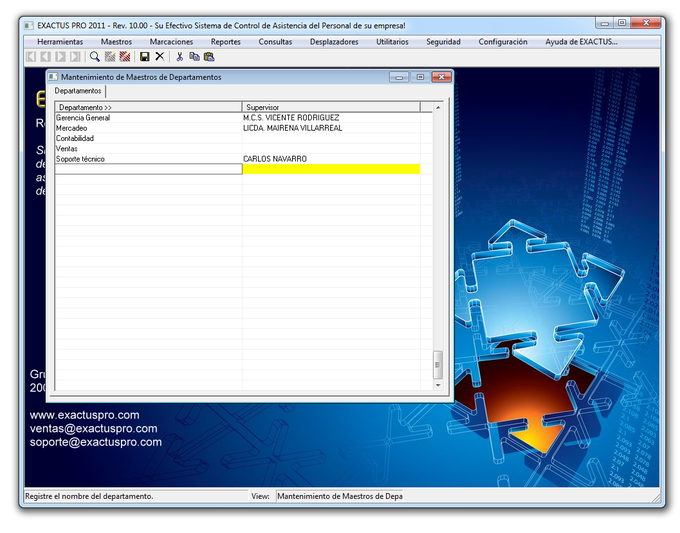Select the Soporte técnico department cell
The width and height of the screenshot is (680, 533).
tap(148, 159)
